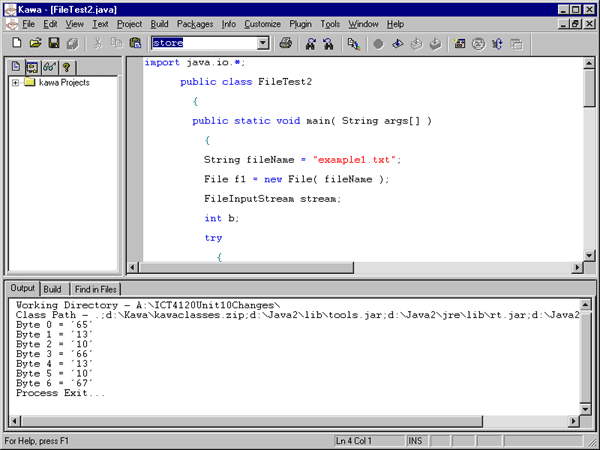This screenshot has width=600, height=450.
Task: Click the output panel's horizontal scrollbar thumb
Action: point(251,421)
